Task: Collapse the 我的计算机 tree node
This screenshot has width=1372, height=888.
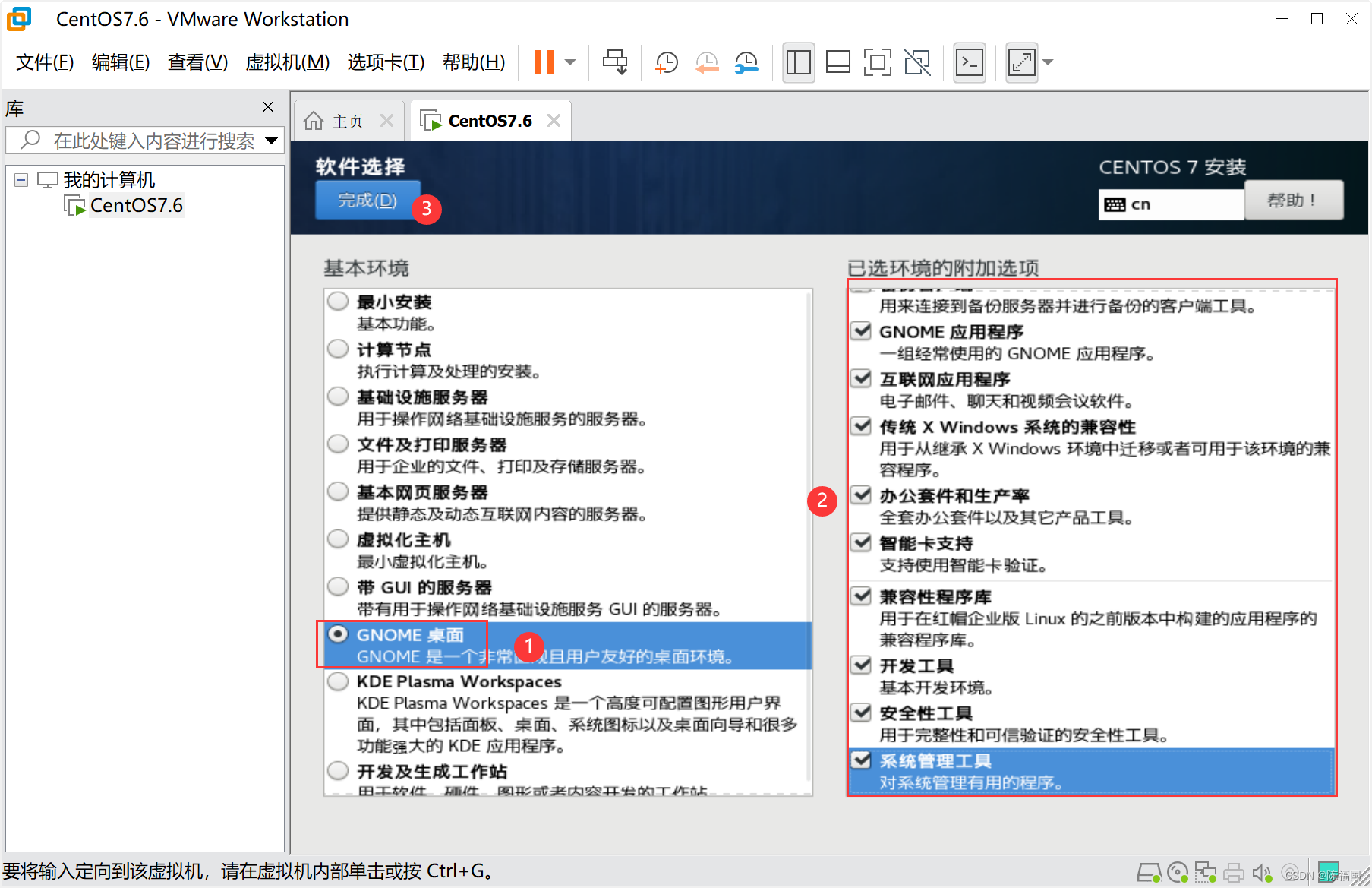Action: [21, 180]
